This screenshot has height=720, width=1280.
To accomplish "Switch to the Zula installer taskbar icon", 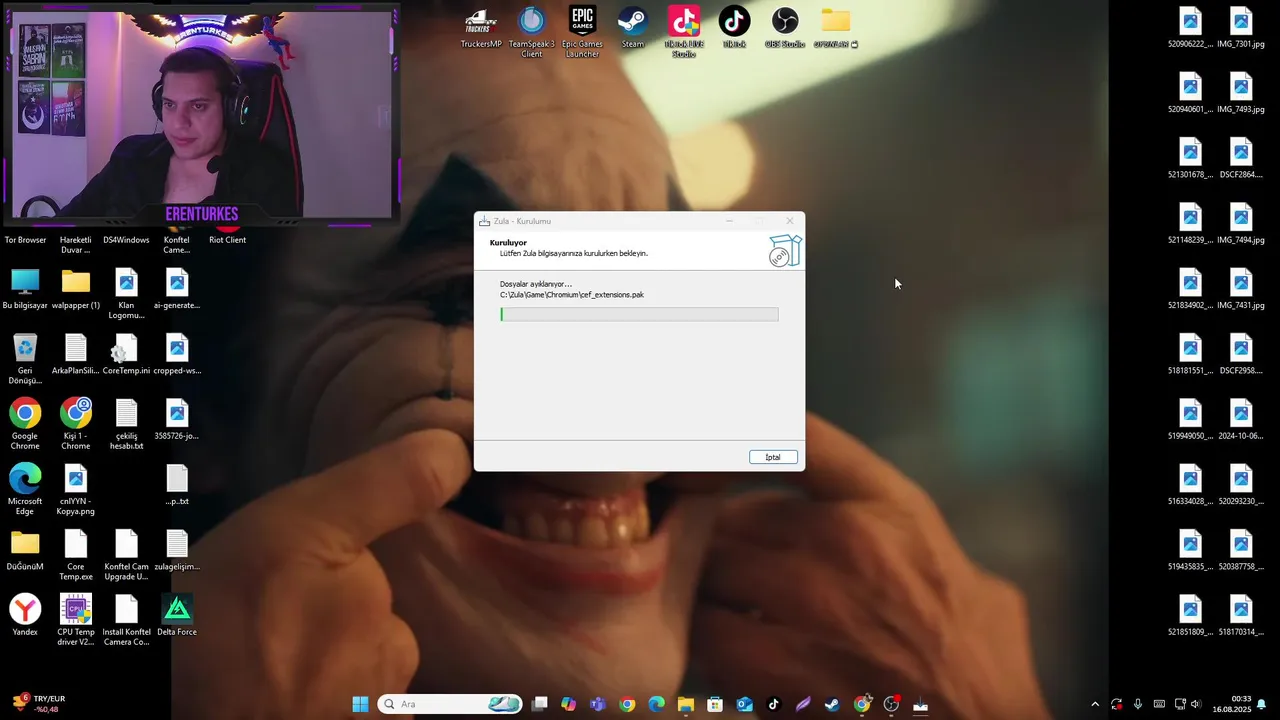I will point(920,704).
